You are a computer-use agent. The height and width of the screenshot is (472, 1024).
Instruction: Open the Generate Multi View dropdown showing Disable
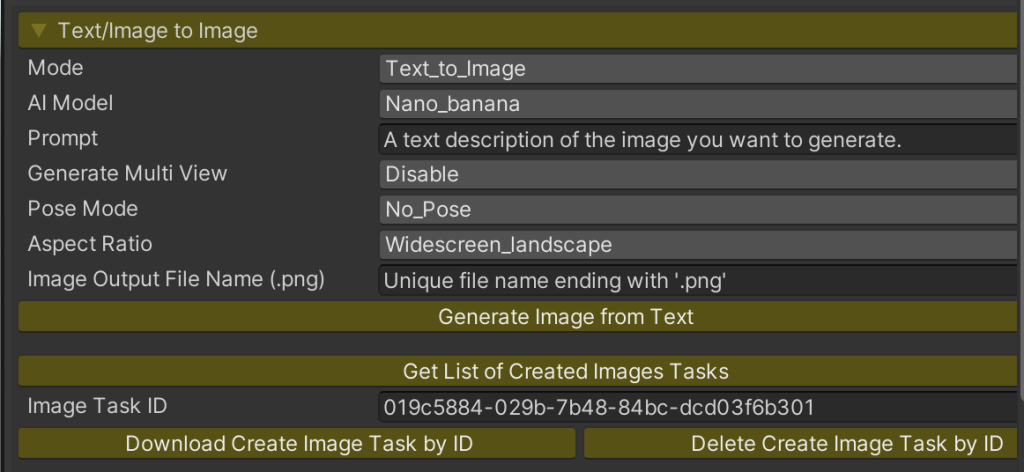pos(698,174)
